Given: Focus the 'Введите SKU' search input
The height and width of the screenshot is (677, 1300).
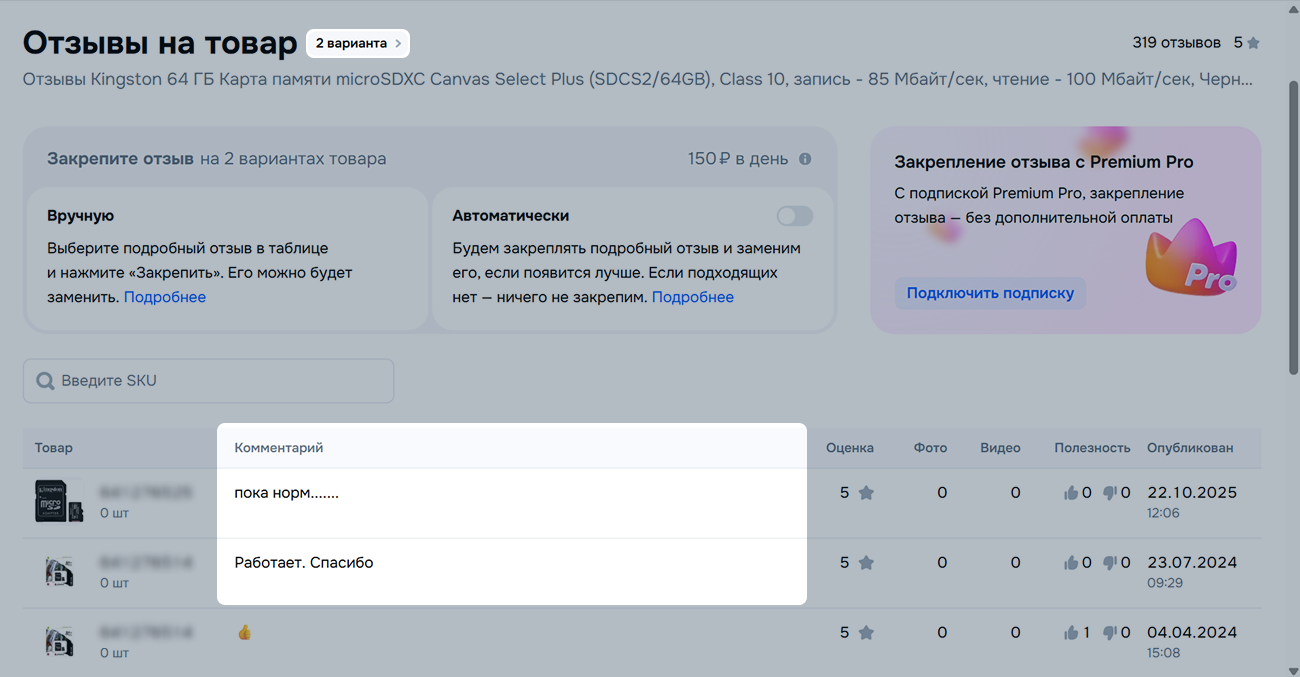Looking at the screenshot, I should point(220,381).
